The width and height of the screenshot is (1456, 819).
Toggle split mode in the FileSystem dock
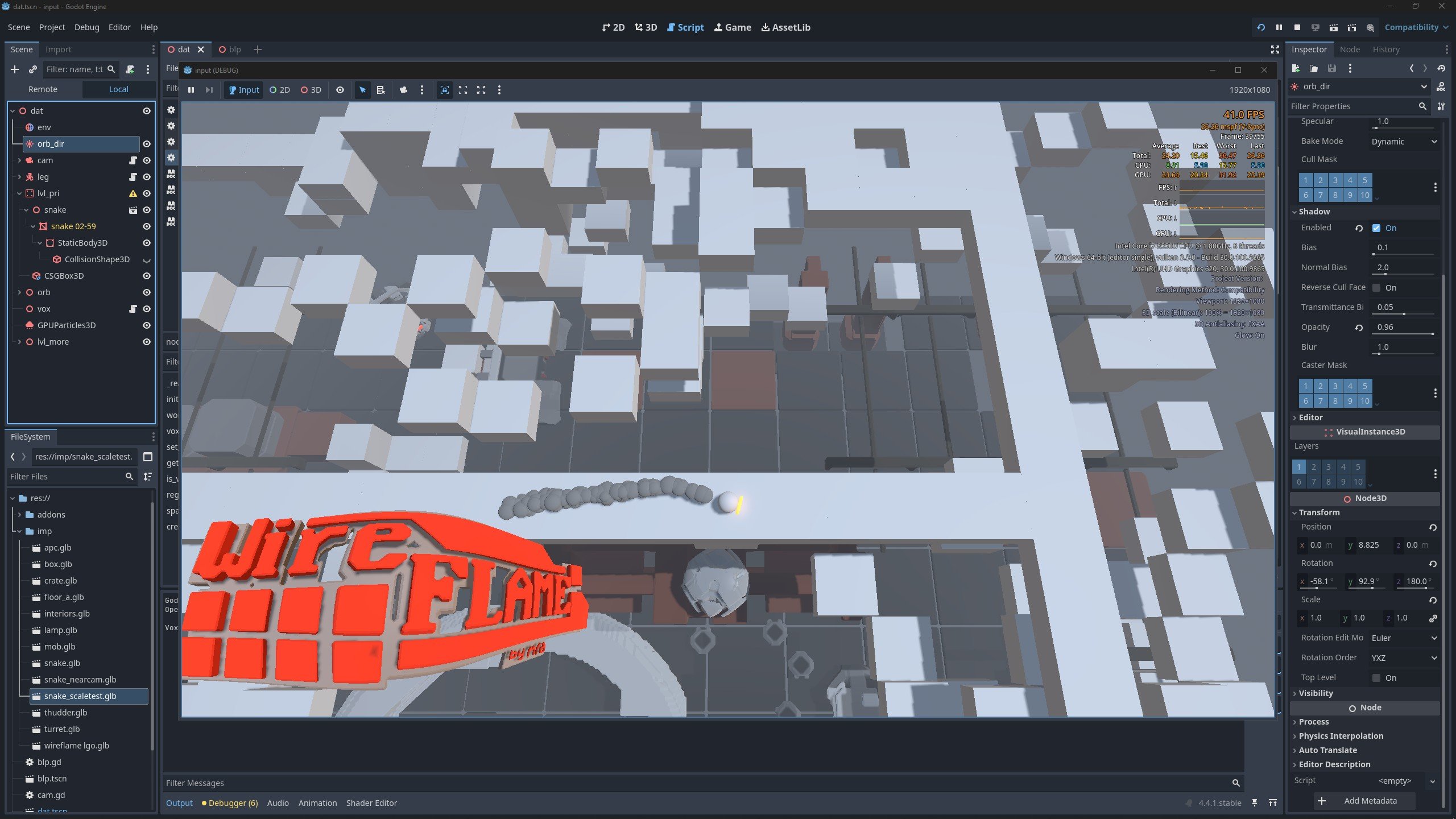tap(148, 457)
